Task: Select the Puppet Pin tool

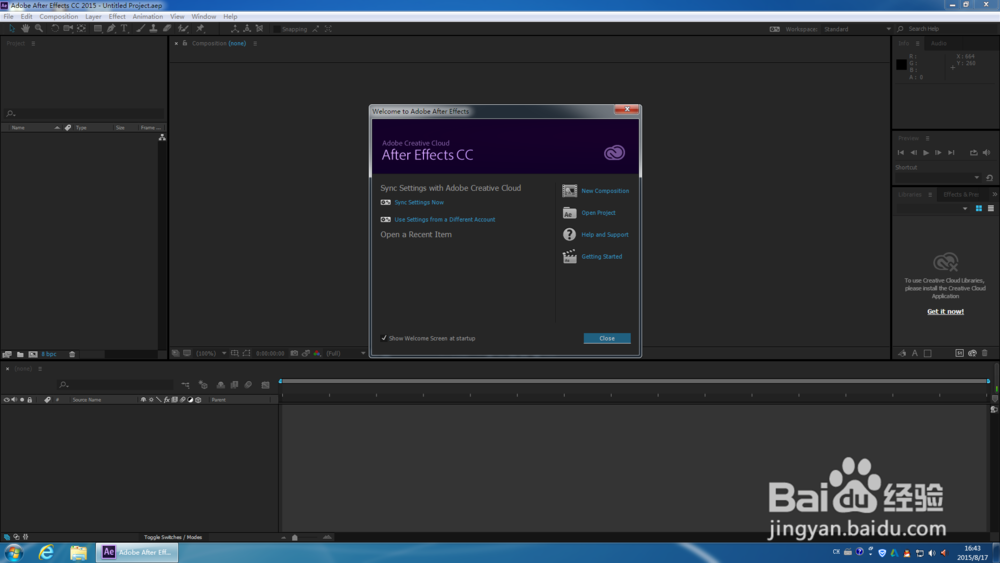Action: [x=200, y=29]
